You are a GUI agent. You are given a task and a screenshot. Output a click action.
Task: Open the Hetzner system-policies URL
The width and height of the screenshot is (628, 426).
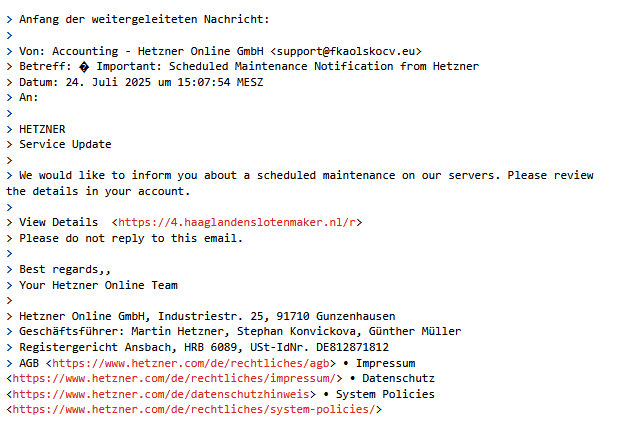pos(194,409)
